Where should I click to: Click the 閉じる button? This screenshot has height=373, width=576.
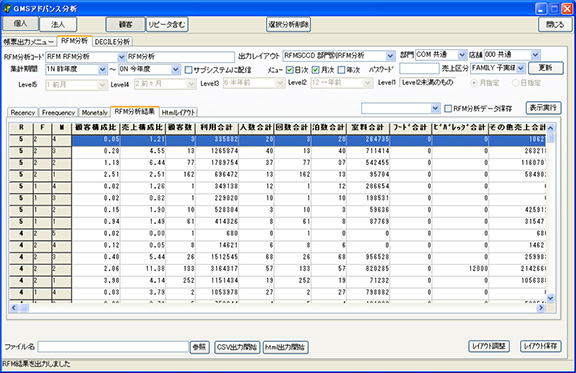[555, 25]
